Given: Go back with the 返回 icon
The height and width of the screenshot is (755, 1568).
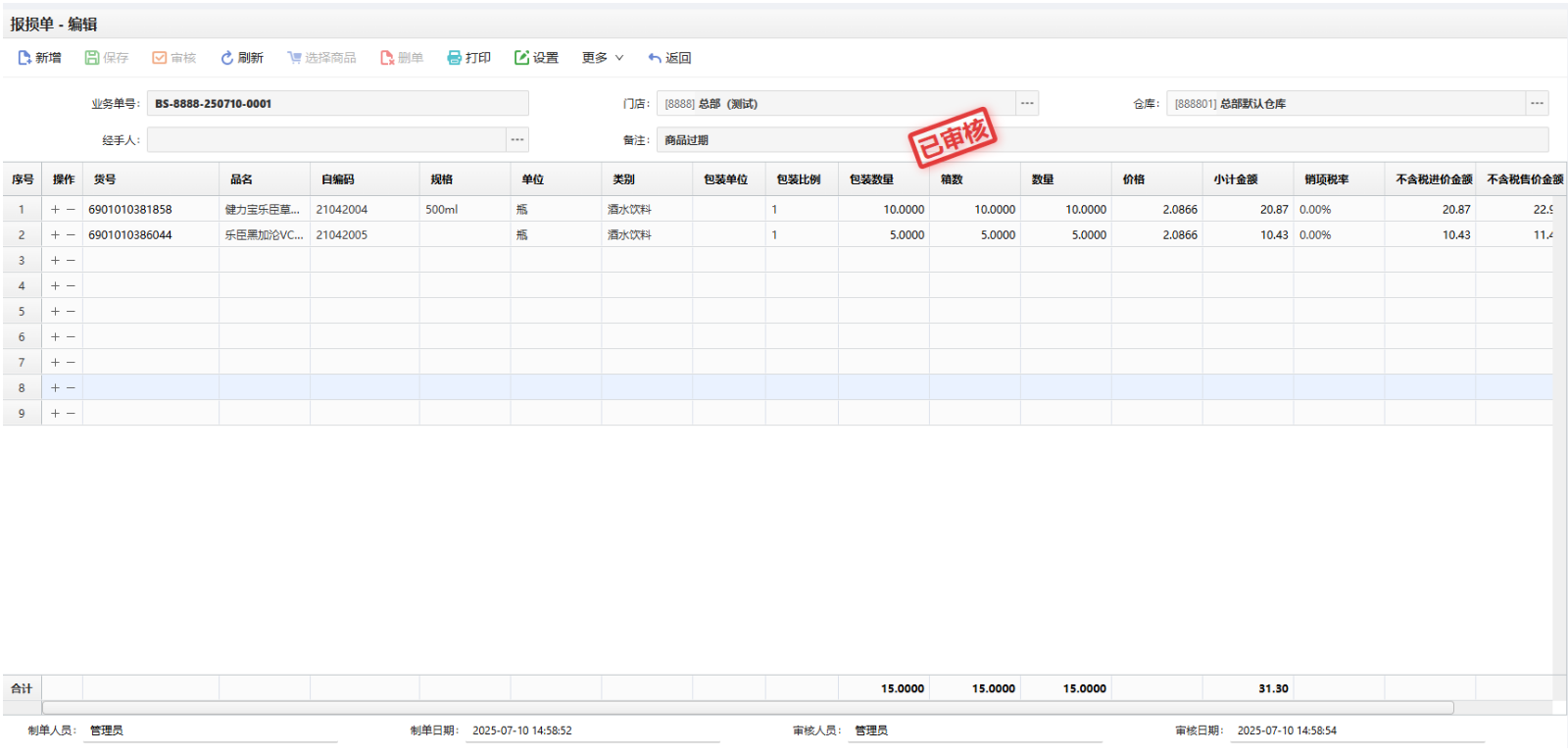Looking at the screenshot, I should (x=655, y=58).
